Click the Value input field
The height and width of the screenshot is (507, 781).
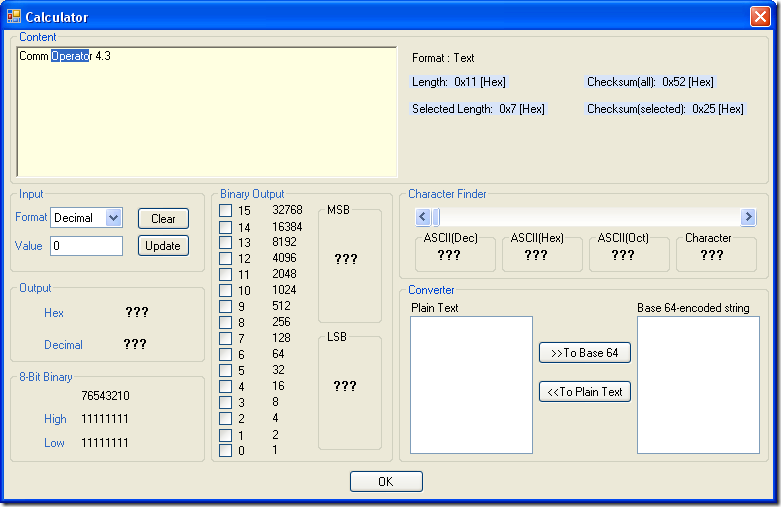(x=87, y=246)
